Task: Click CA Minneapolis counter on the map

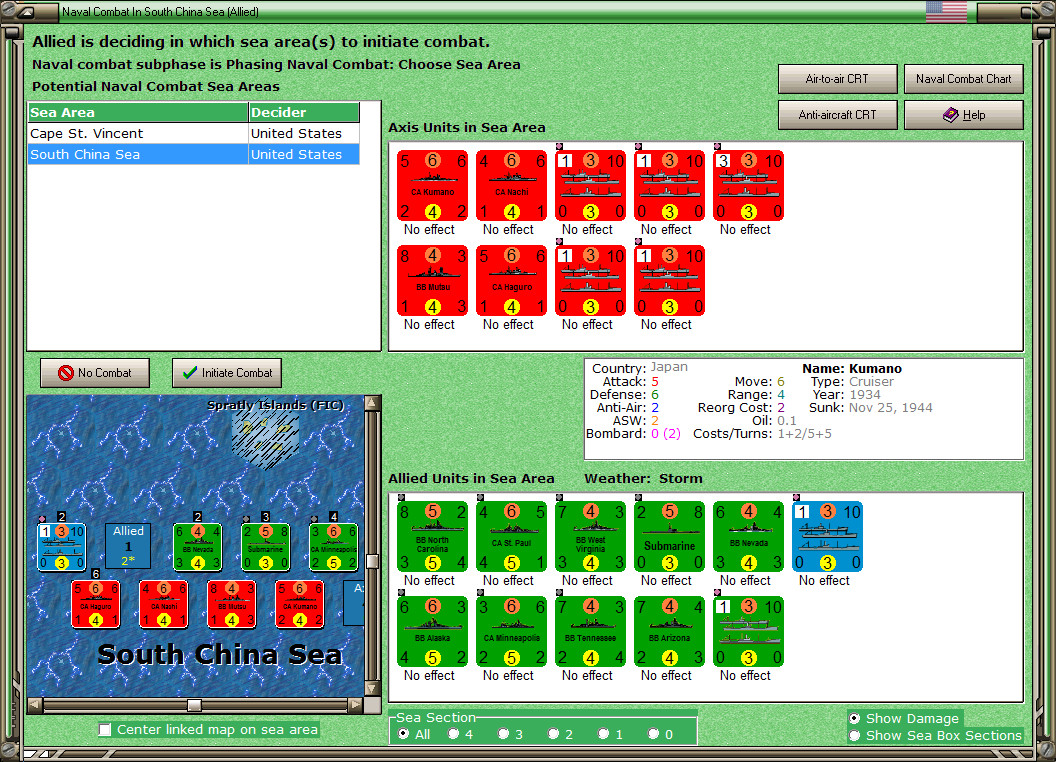Action: [333, 547]
